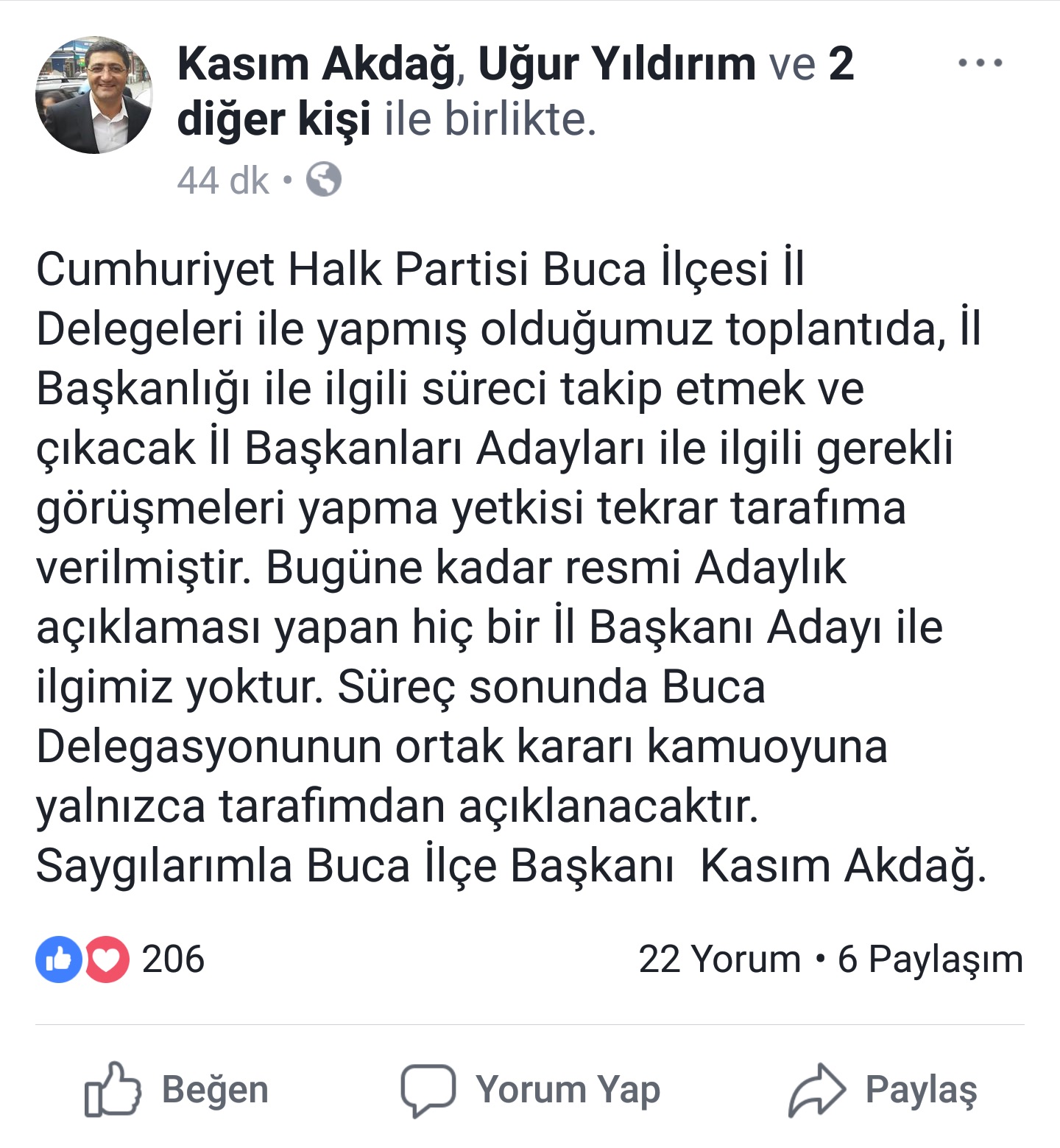Click the 44 dk post timestamp
1060x1148 pixels.
[223, 180]
